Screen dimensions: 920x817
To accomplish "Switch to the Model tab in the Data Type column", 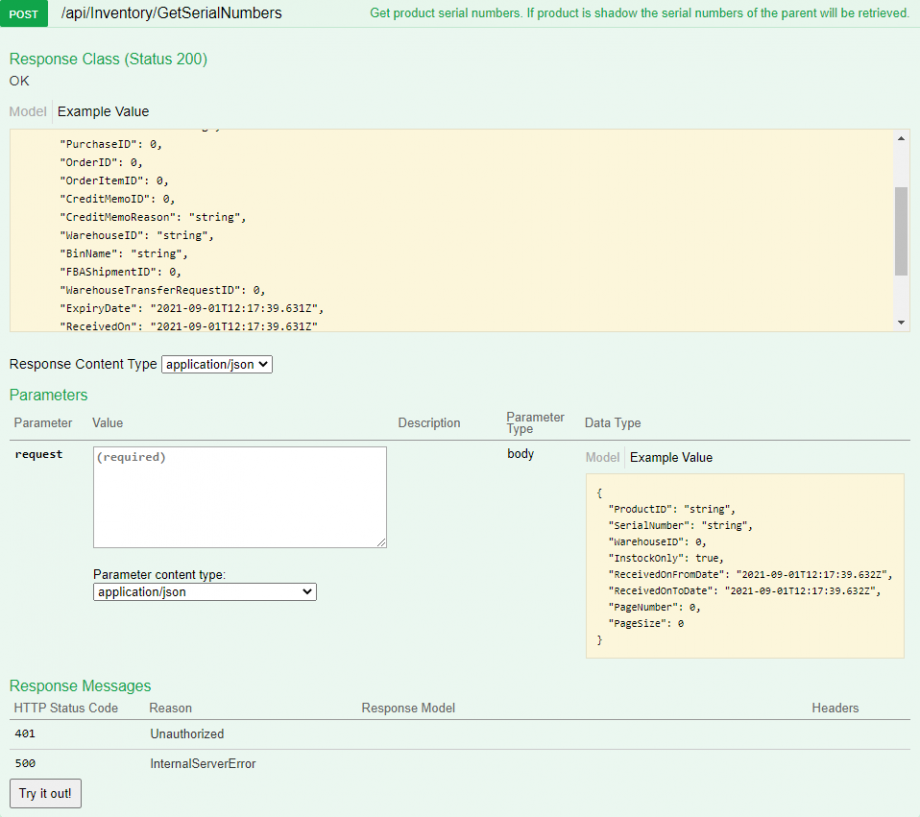I will click(x=603, y=457).
